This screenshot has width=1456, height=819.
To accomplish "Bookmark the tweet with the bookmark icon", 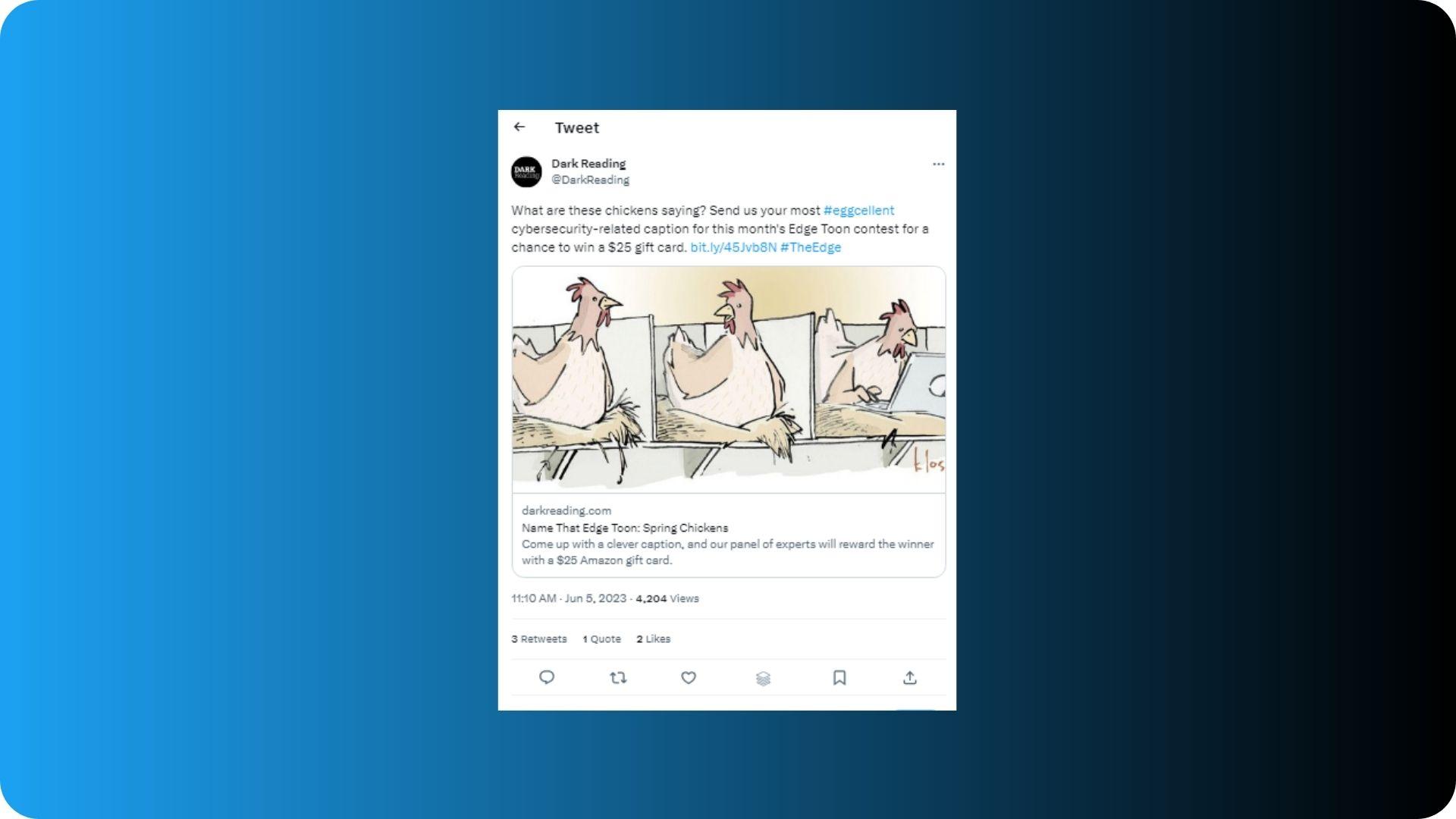I will pos(839,677).
